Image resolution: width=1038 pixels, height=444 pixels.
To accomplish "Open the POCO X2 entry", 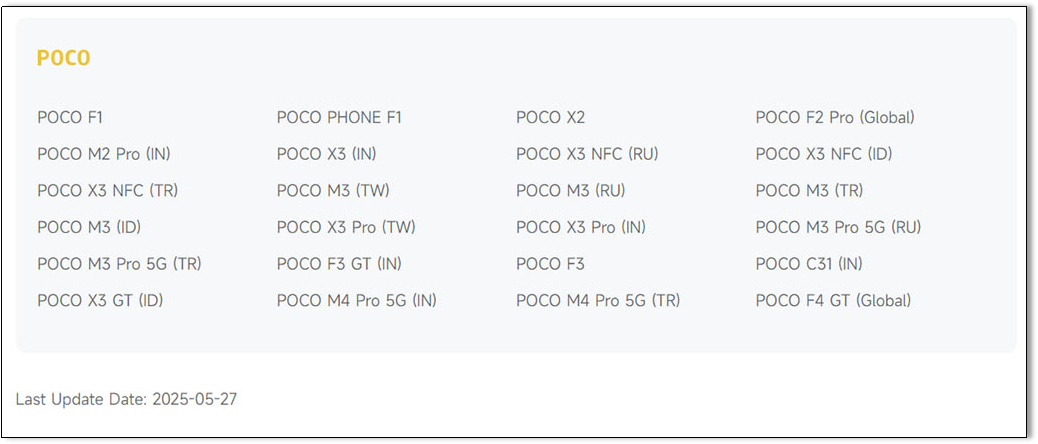I will [550, 118].
